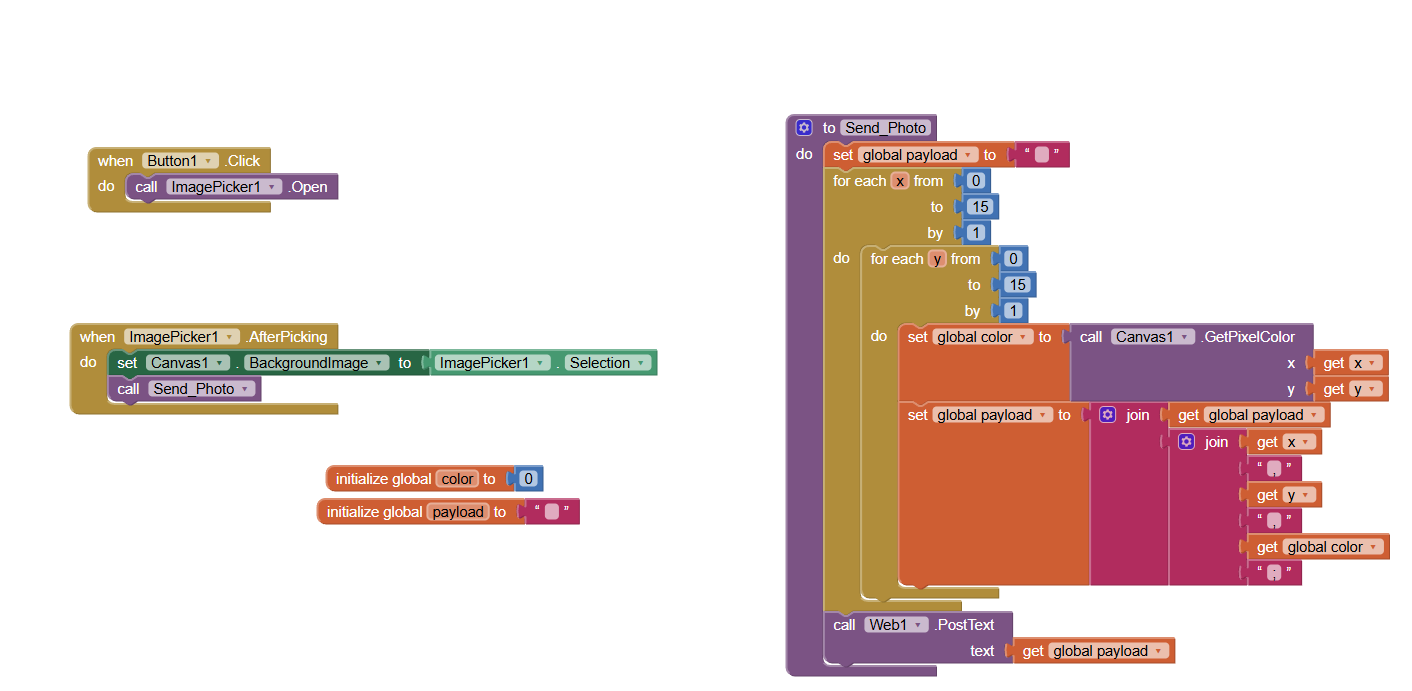Image resolution: width=1412 pixels, height=691 pixels.
Task: Click gear icon on the nested join block
Action: click(x=1186, y=442)
